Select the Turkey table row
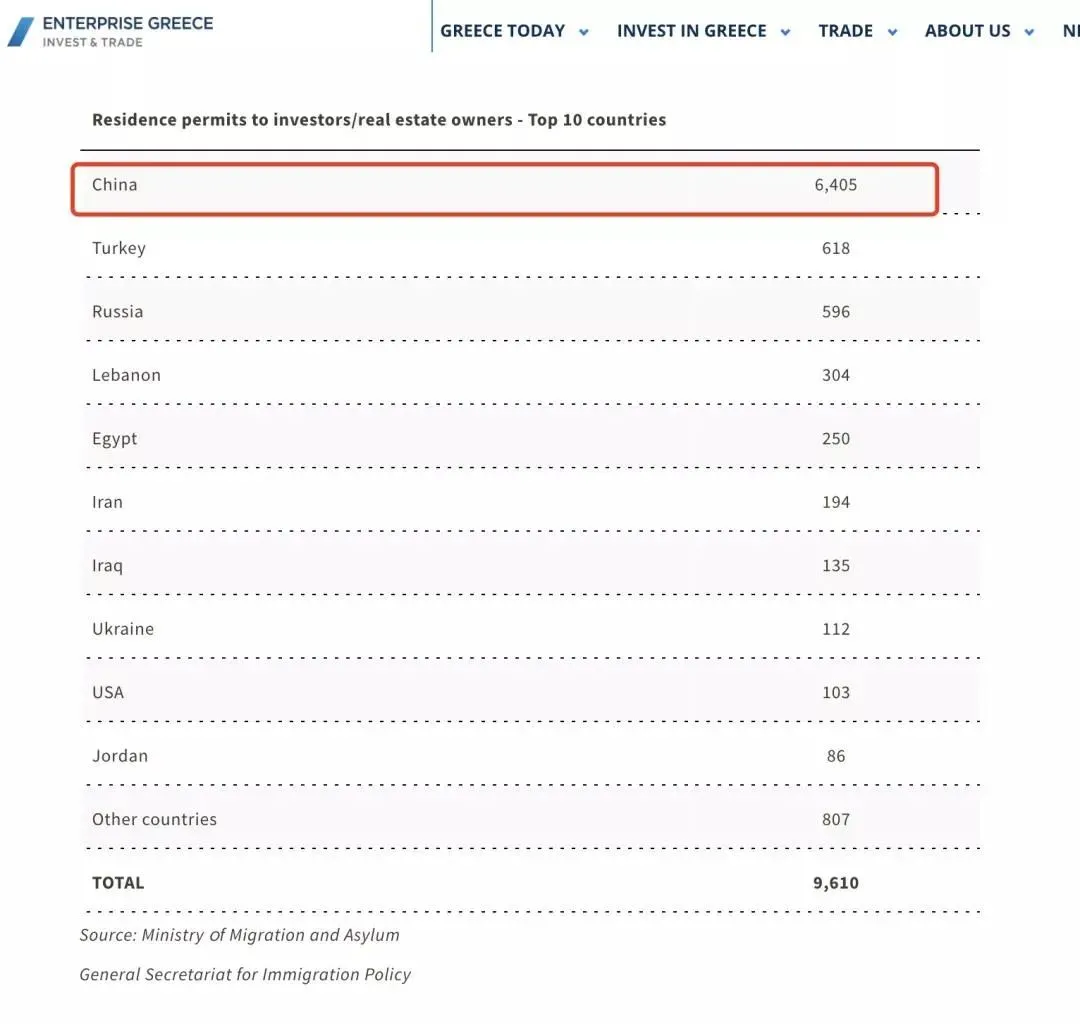Image resolution: width=1080 pixels, height=1024 pixels. coord(530,248)
